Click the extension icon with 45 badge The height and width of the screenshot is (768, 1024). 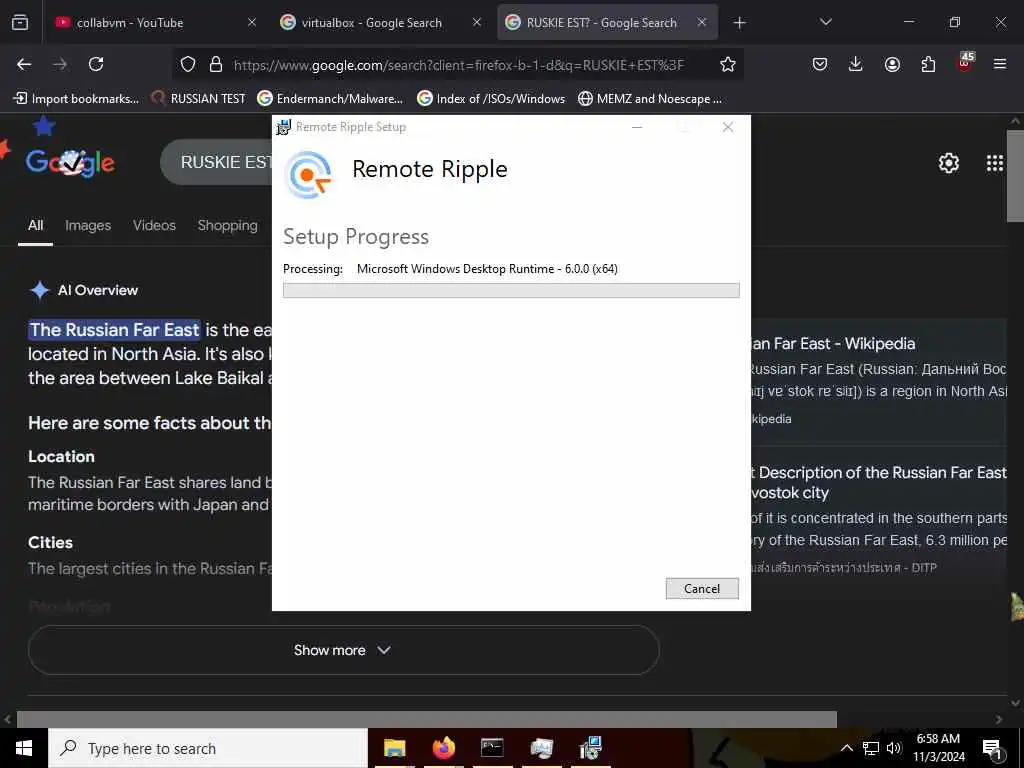(x=965, y=62)
